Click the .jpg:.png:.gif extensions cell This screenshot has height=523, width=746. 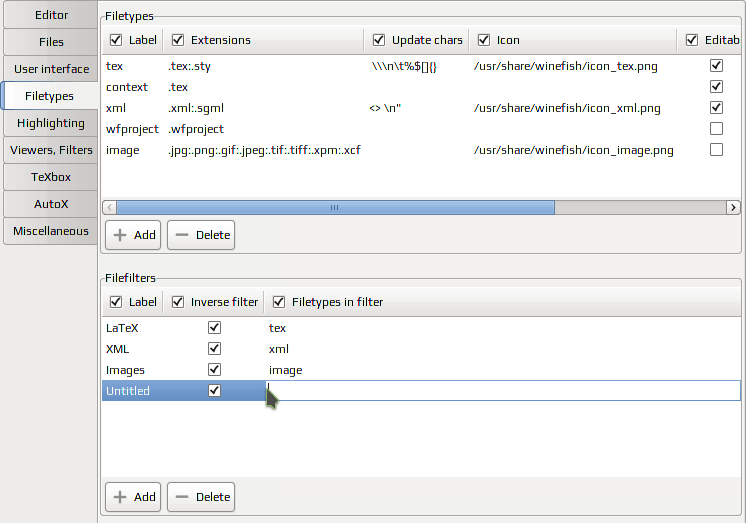(264, 150)
